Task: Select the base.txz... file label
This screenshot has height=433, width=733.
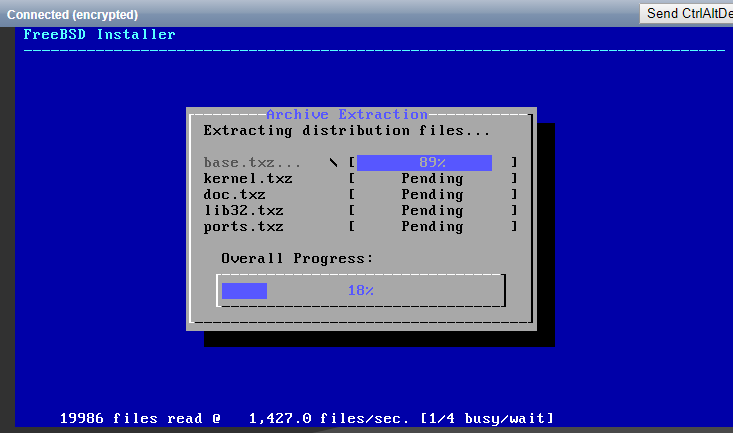Action: coord(252,162)
